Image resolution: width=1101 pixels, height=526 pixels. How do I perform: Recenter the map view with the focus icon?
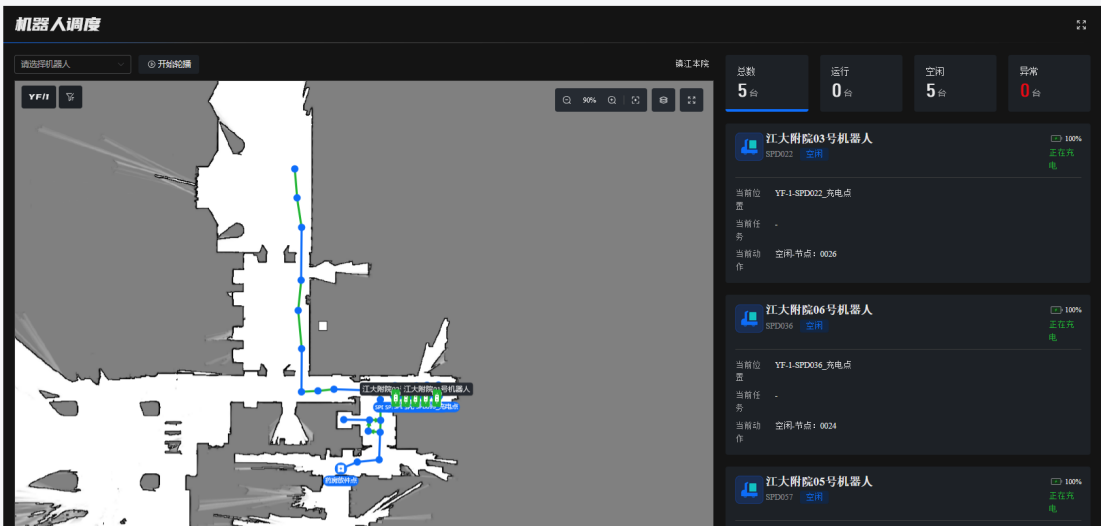[x=635, y=100]
